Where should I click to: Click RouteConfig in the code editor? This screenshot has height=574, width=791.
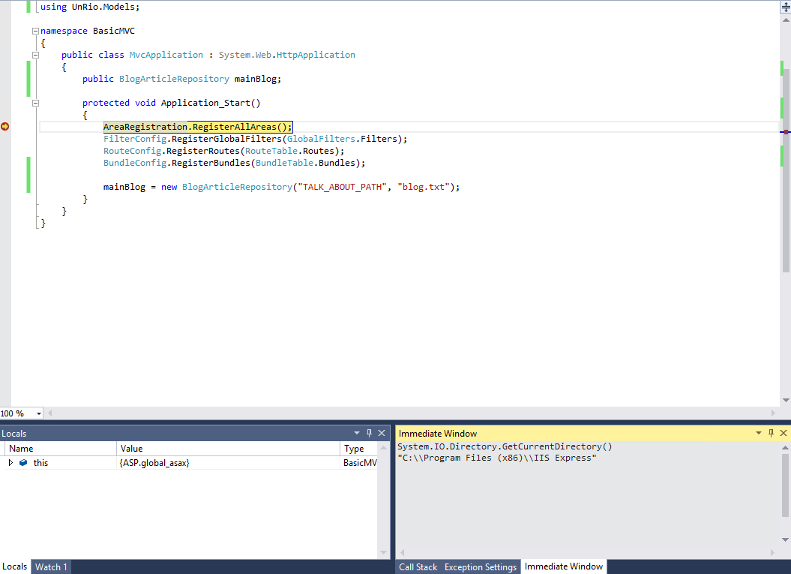tap(132, 151)
